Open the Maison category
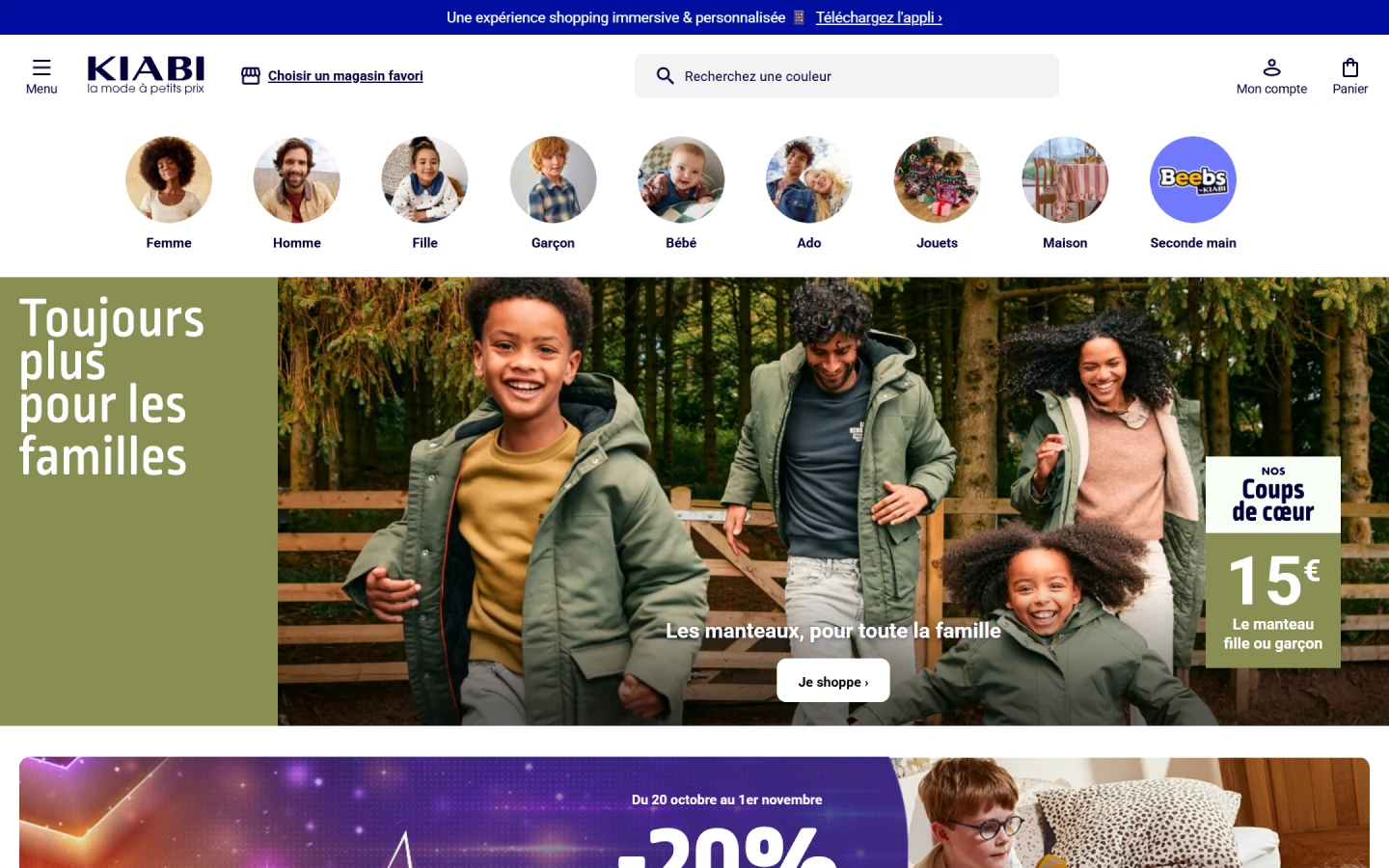The image size is (1389, 868). (x=1065, y=179)
